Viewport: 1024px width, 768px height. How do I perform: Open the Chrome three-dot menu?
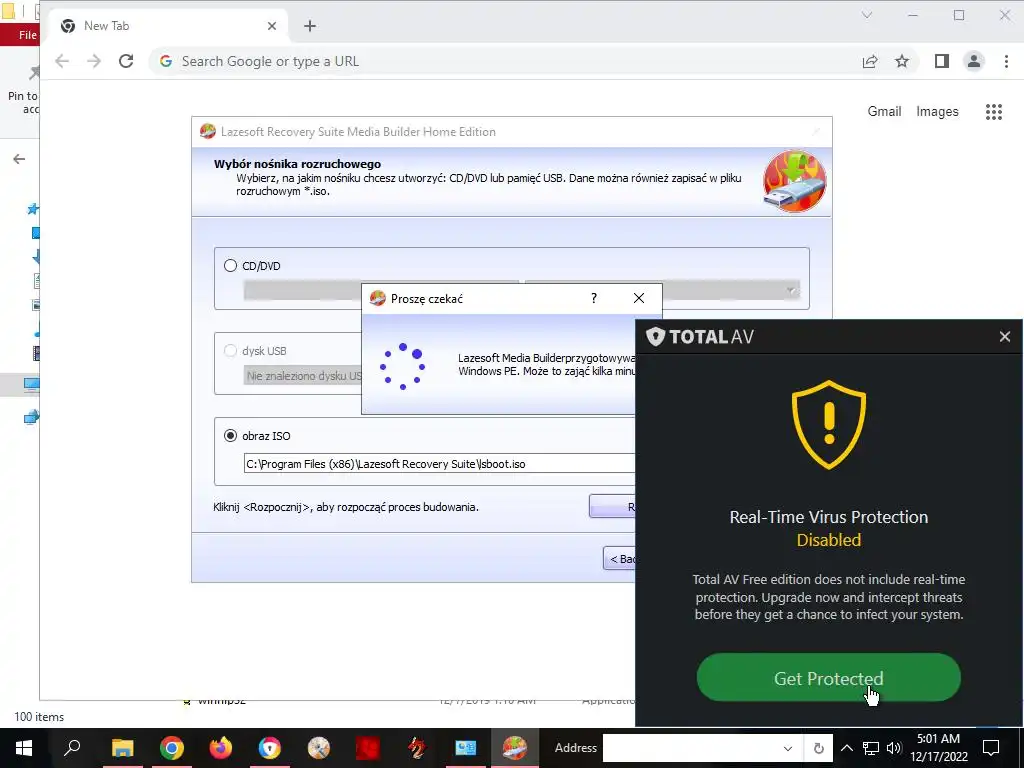(1006, 61)
